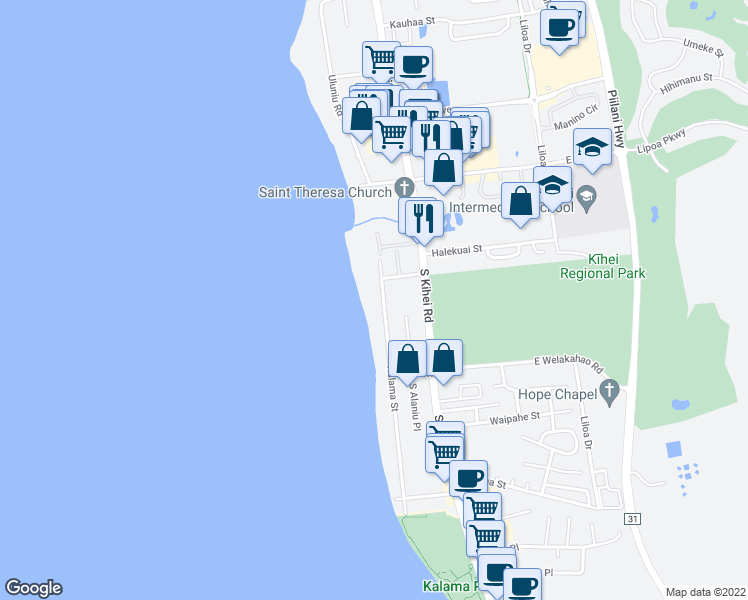The height and width of the screenshot is (600, 748).
Task: Click the cafe marker near Liloa Dr at top
Action: pos(559,30)
